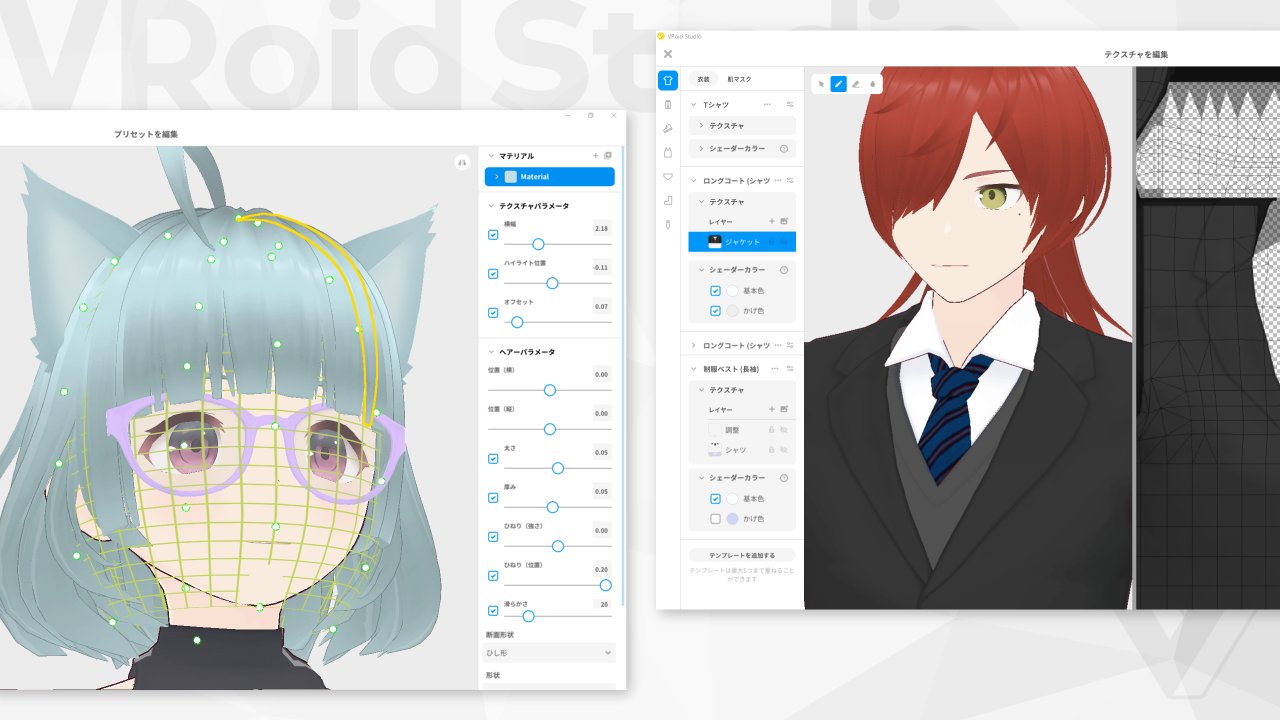Expand the collapsed ロングコート (シャツ section
Image resolution: width=1280 pixels, height=720 pixels.
[694, 345]
